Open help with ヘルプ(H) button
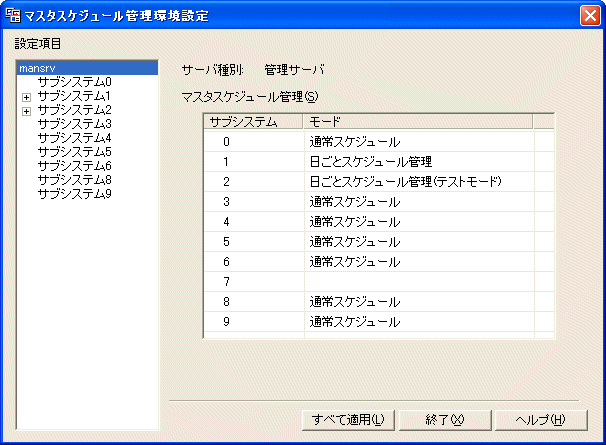Screen dimensions: 606x445 [x=541, y=420]
